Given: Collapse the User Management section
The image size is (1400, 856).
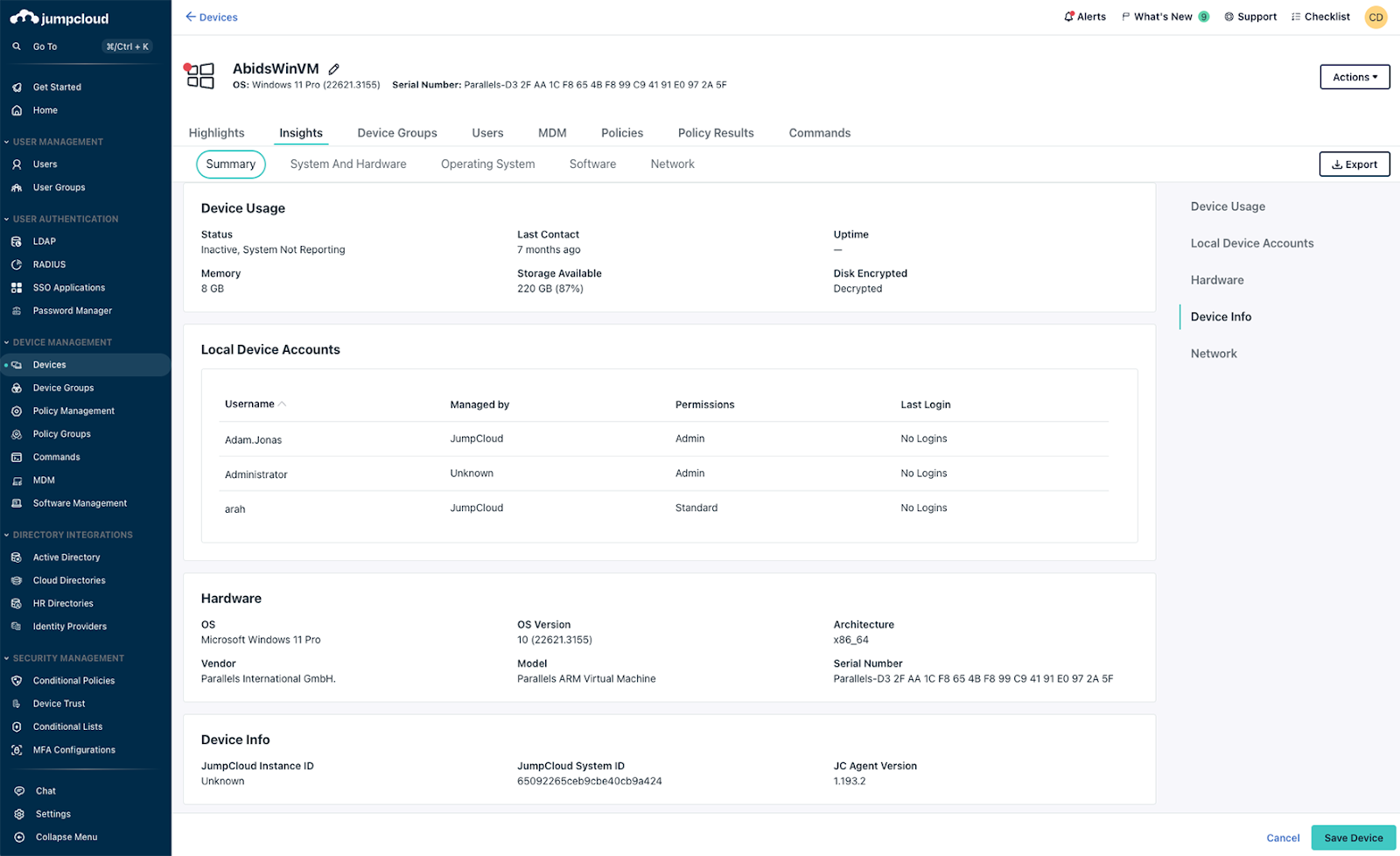Looking at the screenshot, I should (7, 142).
